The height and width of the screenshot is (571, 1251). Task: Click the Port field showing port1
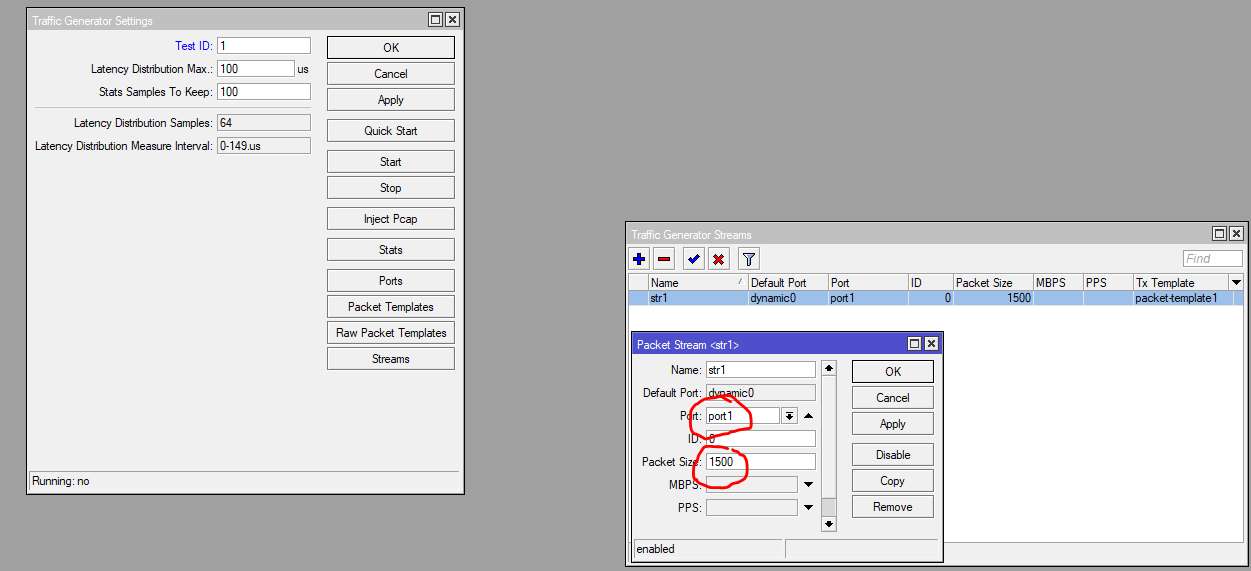pos(743,416)
